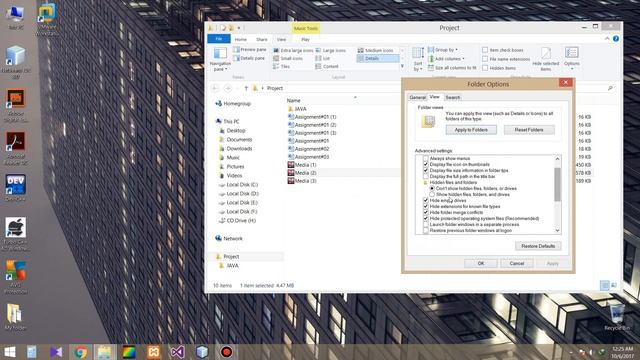Open the Options button in ribbon
640x360 pixels.
click(571, 58)
